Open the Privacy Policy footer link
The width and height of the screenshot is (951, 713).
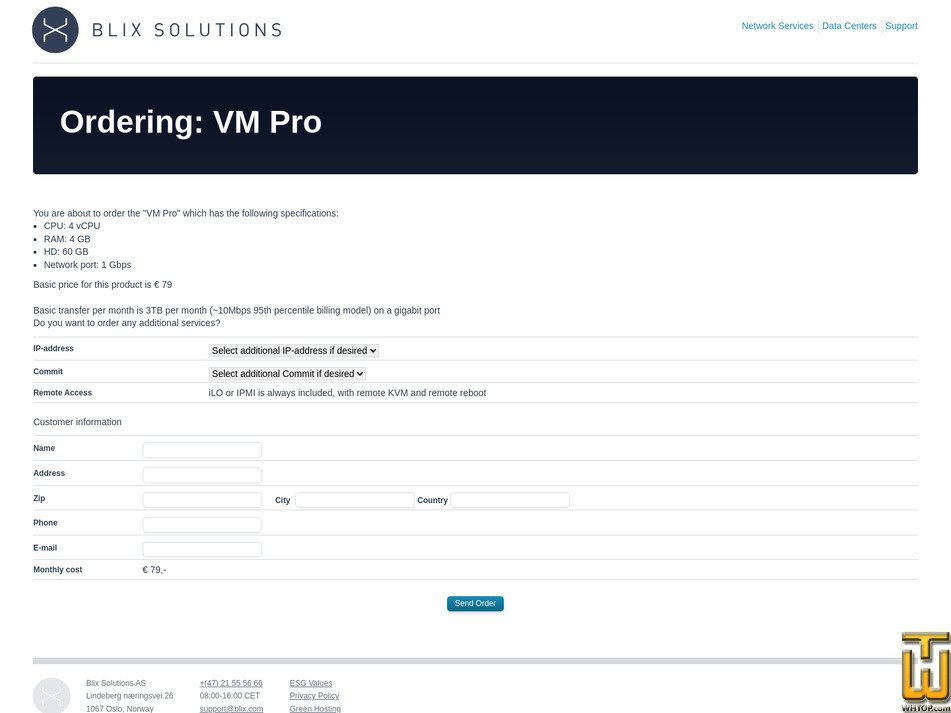tap(314, 696)
